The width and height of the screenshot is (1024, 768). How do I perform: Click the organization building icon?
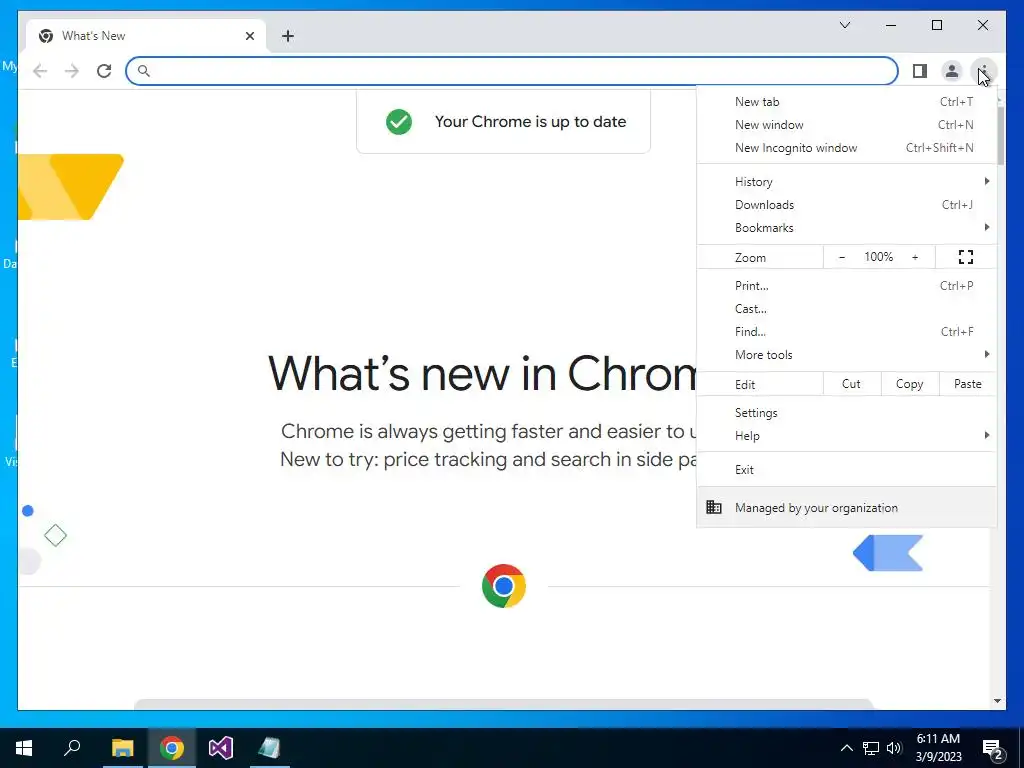pyautogui.click(x=714, y=507)
